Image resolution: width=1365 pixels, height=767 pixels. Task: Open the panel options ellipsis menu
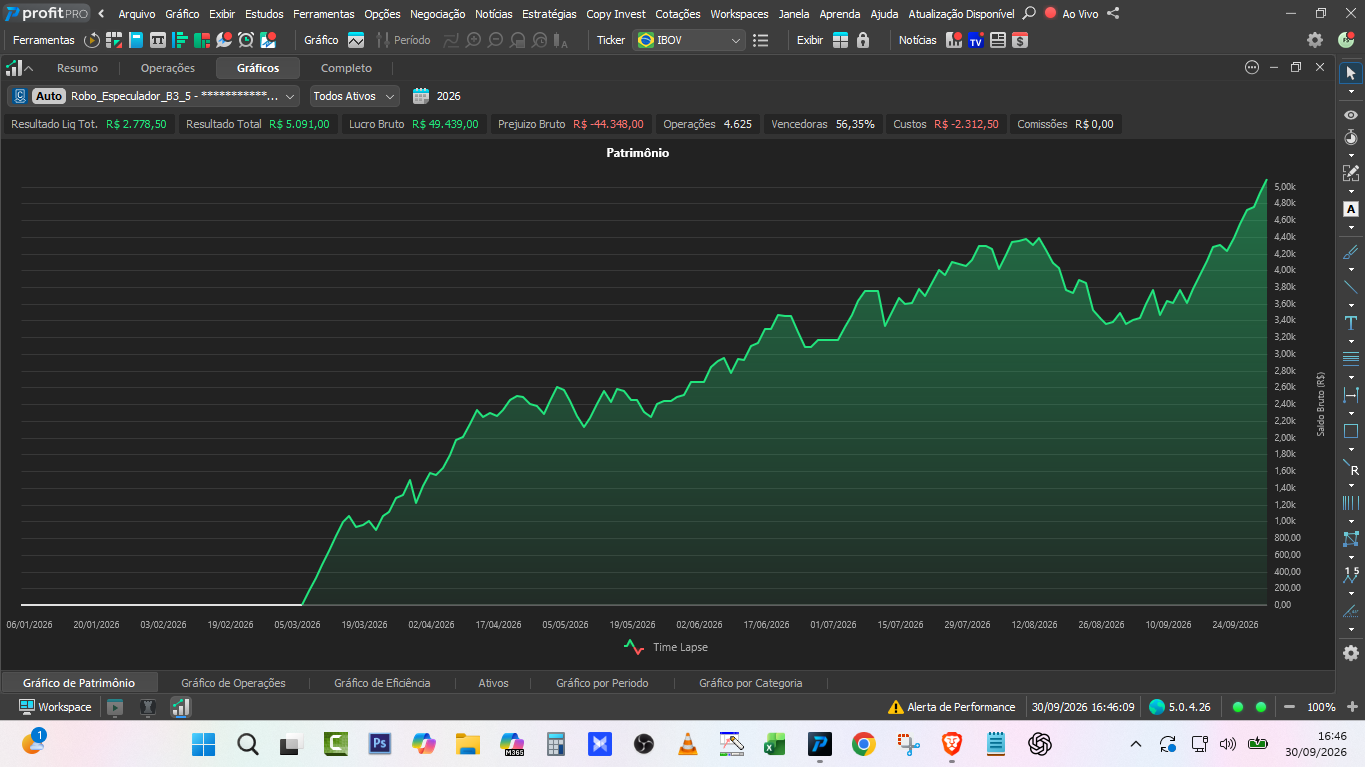pos(1252,67)
